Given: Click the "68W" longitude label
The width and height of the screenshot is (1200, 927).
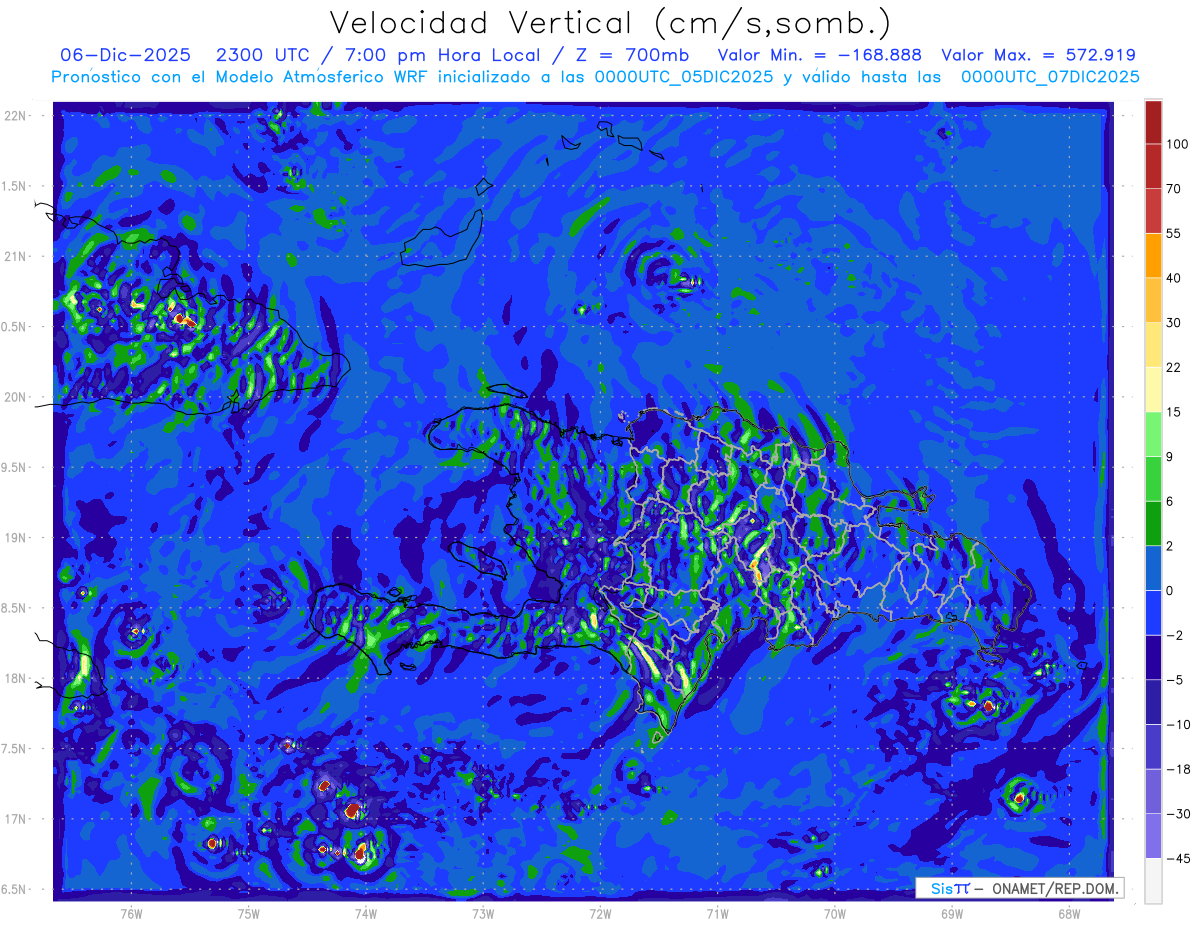Looking at the screenshot, I should click(x=1069, y=914).
